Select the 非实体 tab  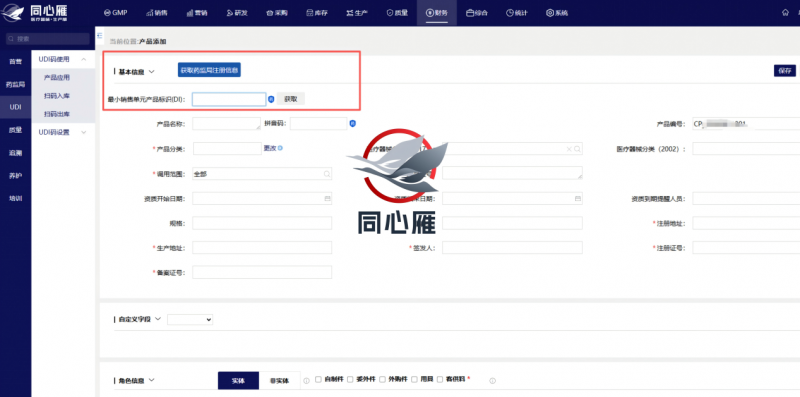(280, 381)
